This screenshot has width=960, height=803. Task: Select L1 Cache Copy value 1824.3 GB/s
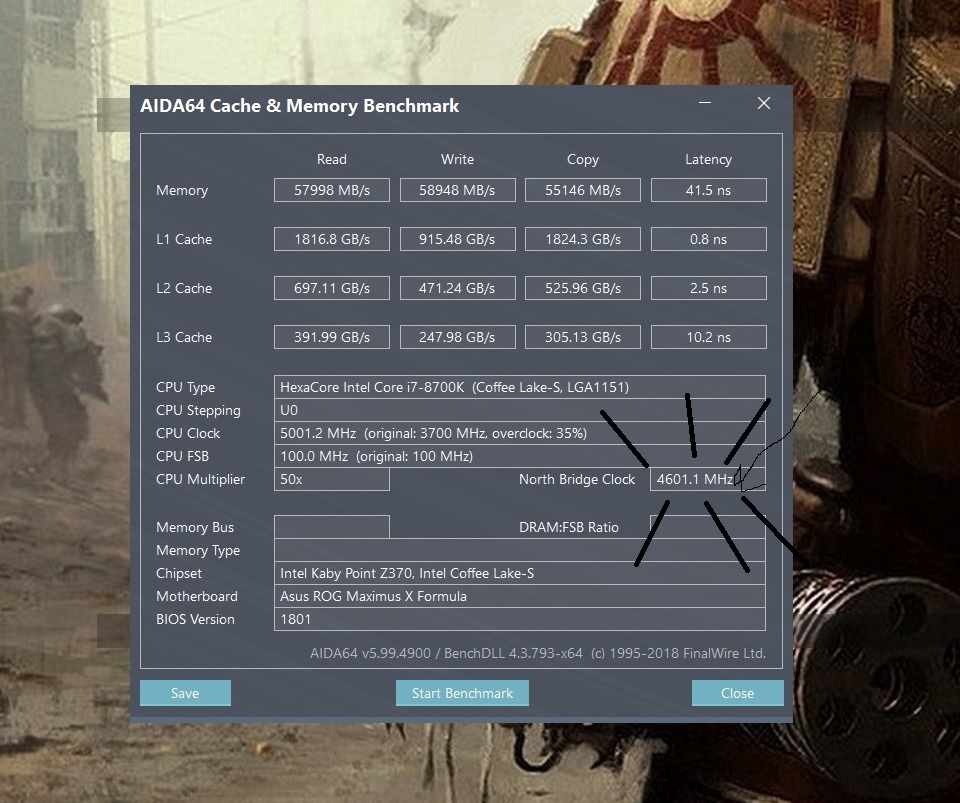point(583,239)
